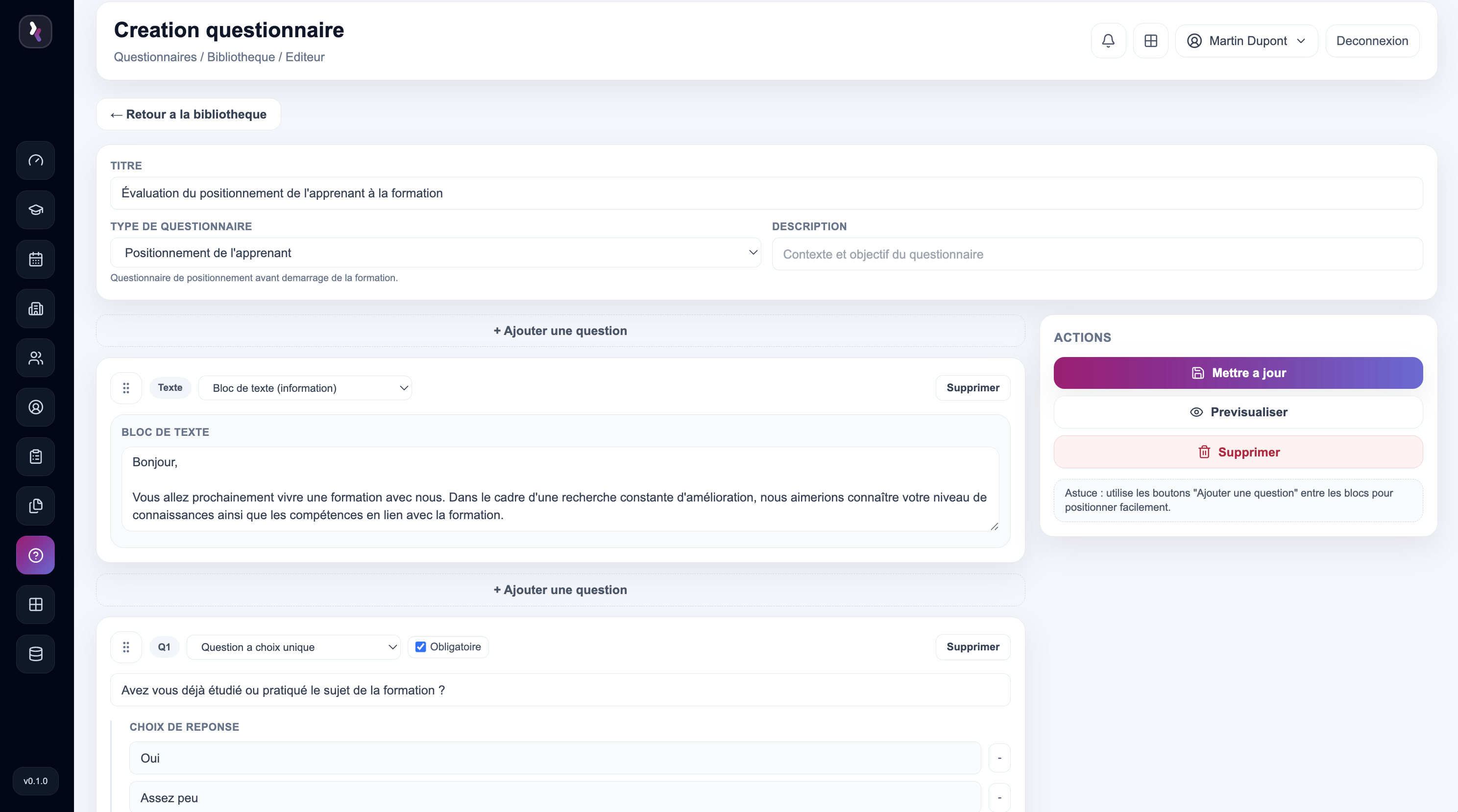Toggle the Obligatoire checkbox for Q1

tap(420, 647)
